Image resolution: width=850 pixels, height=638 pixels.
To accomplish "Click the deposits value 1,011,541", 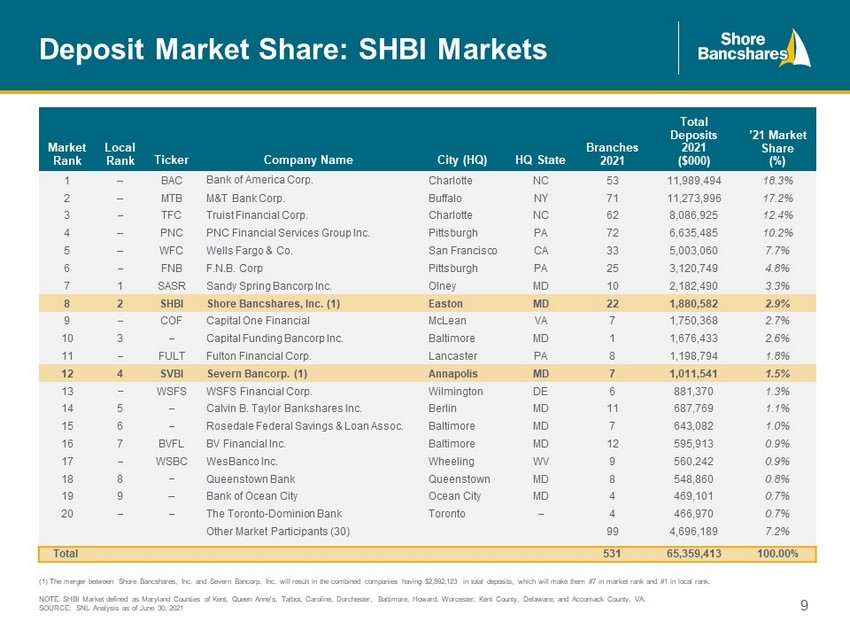I will [x=694, y=373].
